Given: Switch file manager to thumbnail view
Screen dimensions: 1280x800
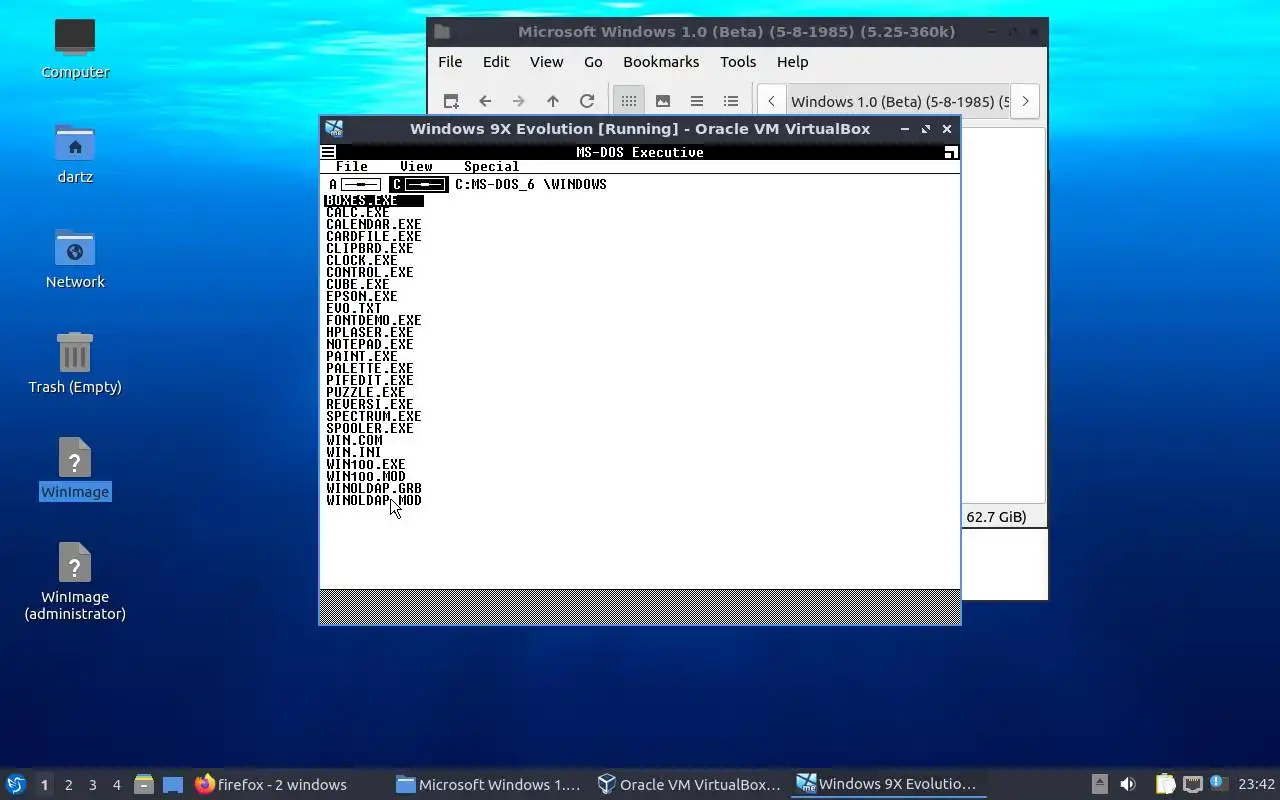Looking at the screenshot, I should click(x=662, y=101).
